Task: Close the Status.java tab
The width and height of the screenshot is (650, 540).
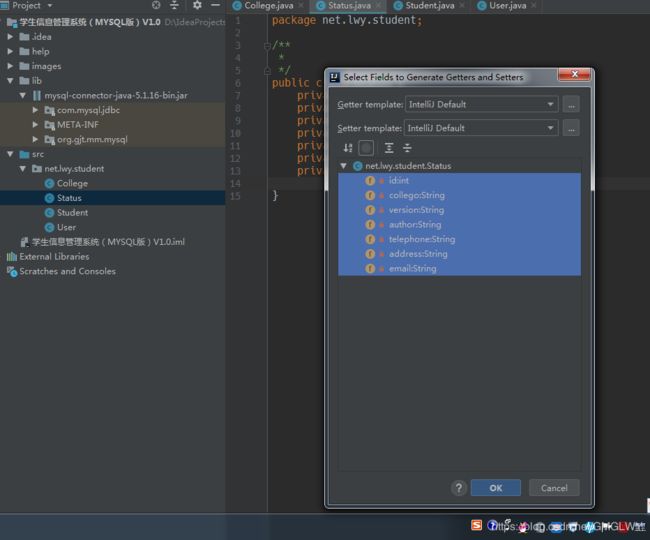Action: [x=378, y=5]
